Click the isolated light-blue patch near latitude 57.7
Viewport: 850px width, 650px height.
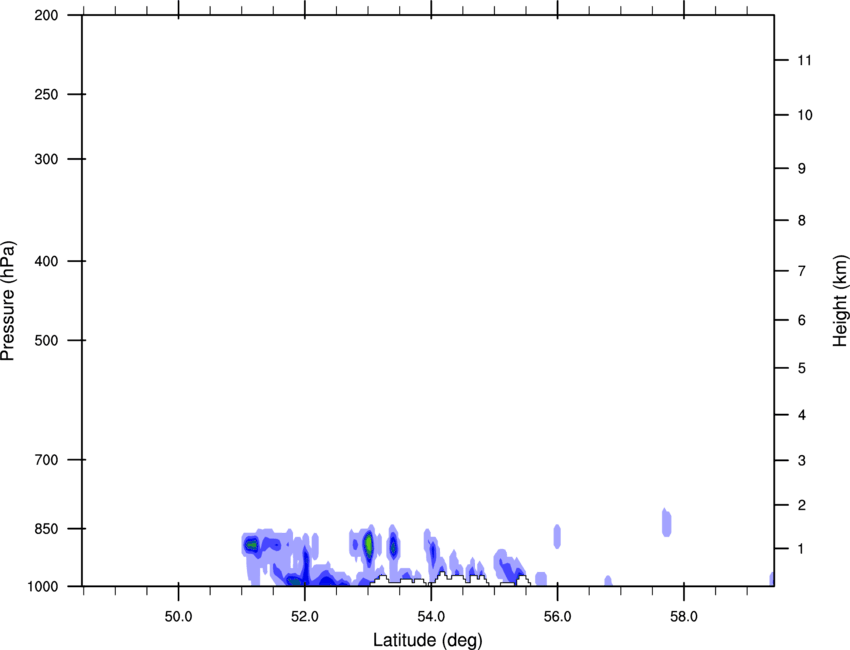(x=667, y=523)
